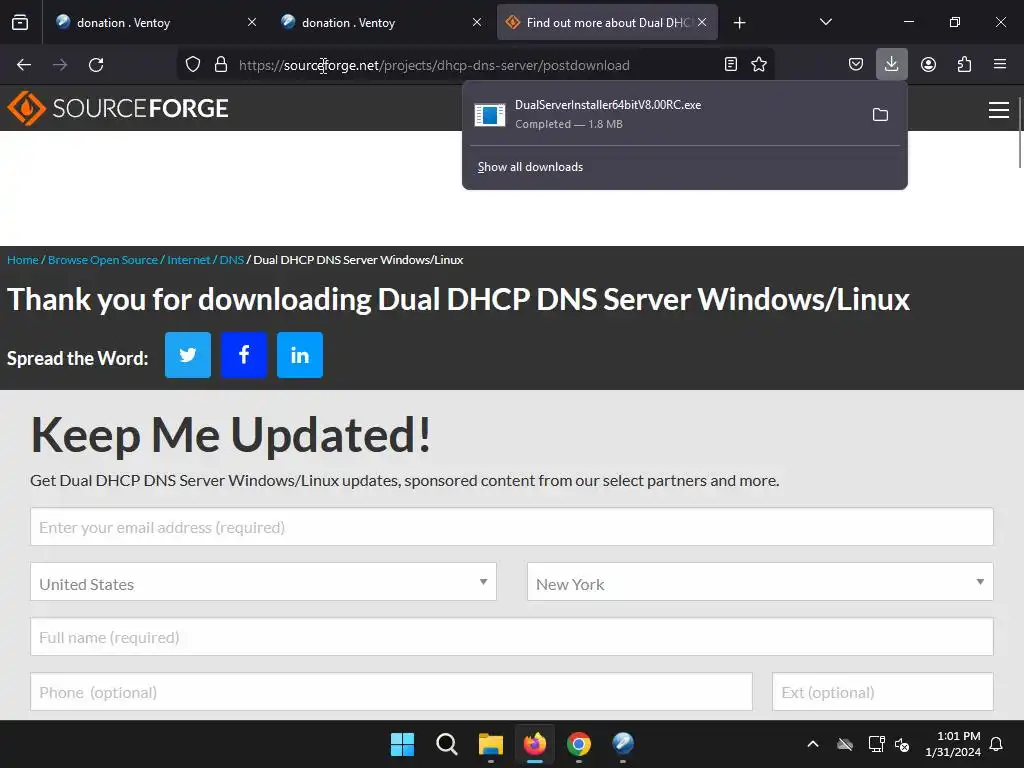Click Show all downloads

[x=530, y=167]
